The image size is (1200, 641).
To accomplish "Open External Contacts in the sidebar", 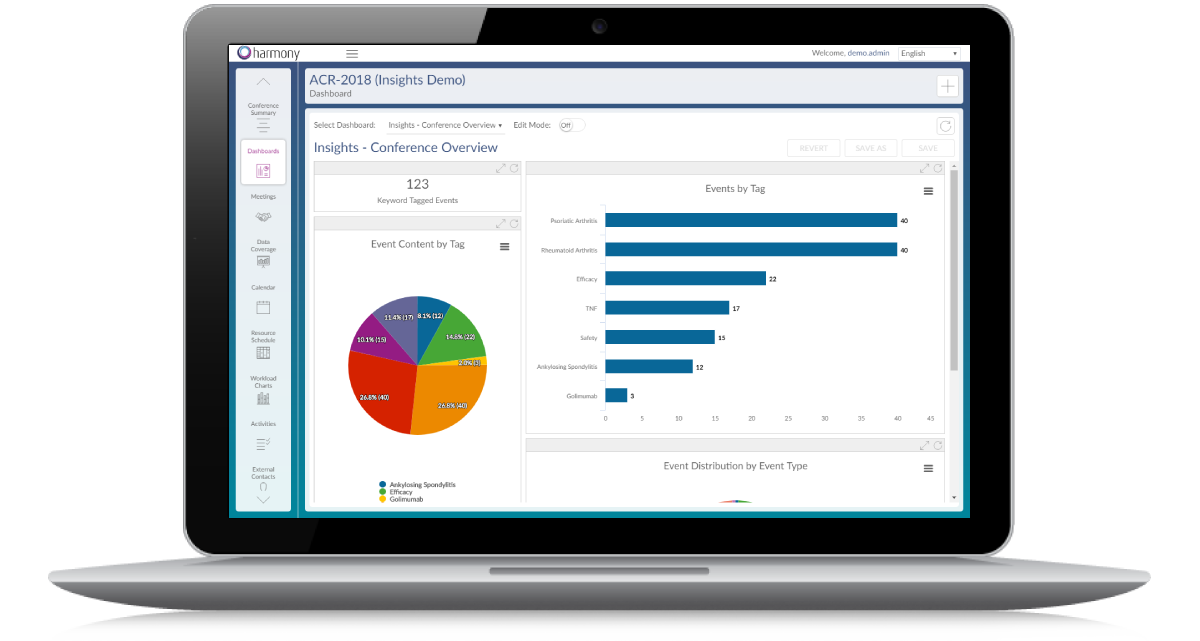I will click(x=263, y=477).
